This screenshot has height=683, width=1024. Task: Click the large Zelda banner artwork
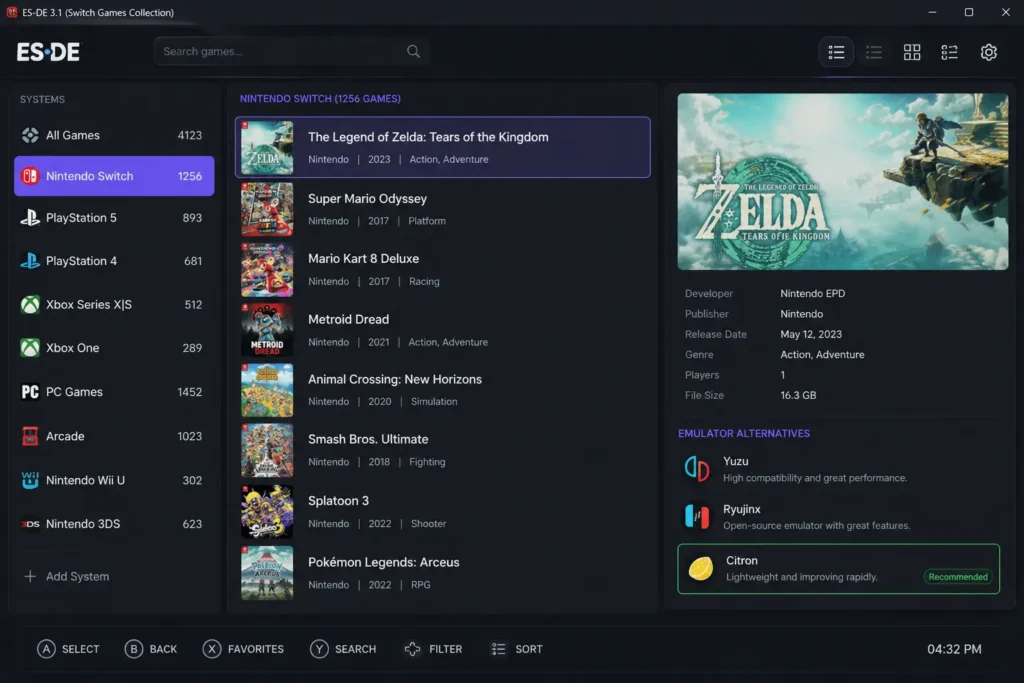842,182
